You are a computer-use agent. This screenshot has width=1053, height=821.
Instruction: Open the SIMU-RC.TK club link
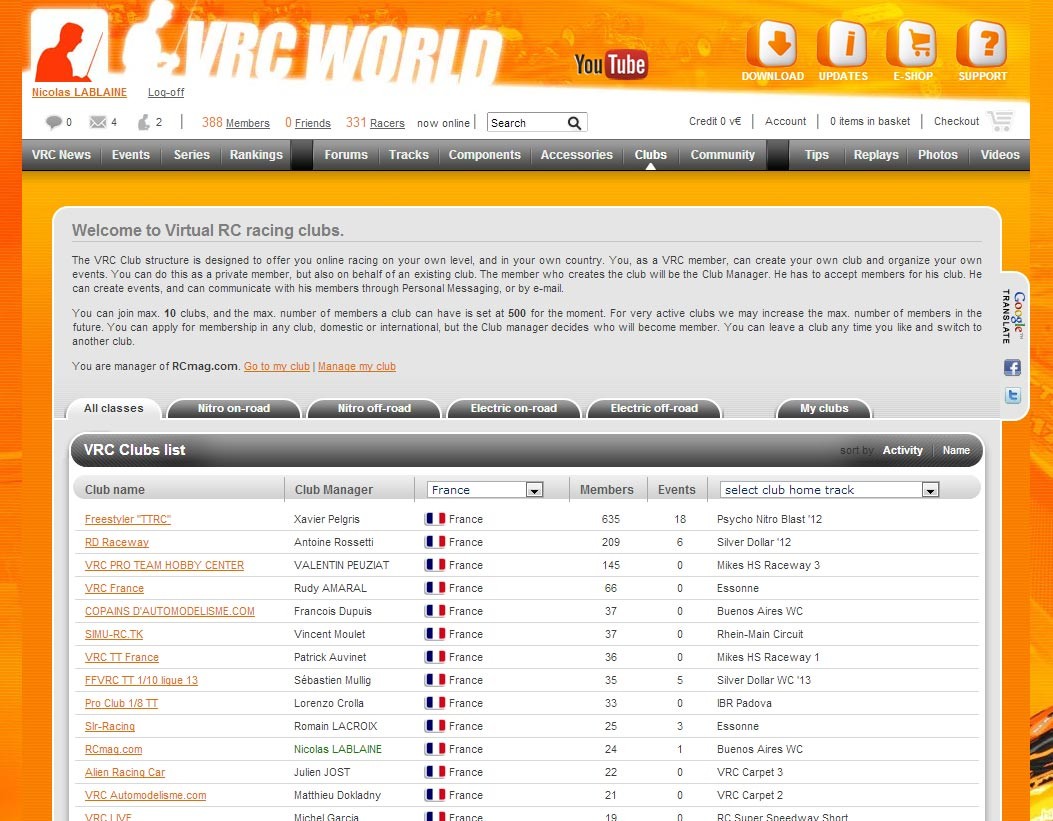tap(114, 634)
